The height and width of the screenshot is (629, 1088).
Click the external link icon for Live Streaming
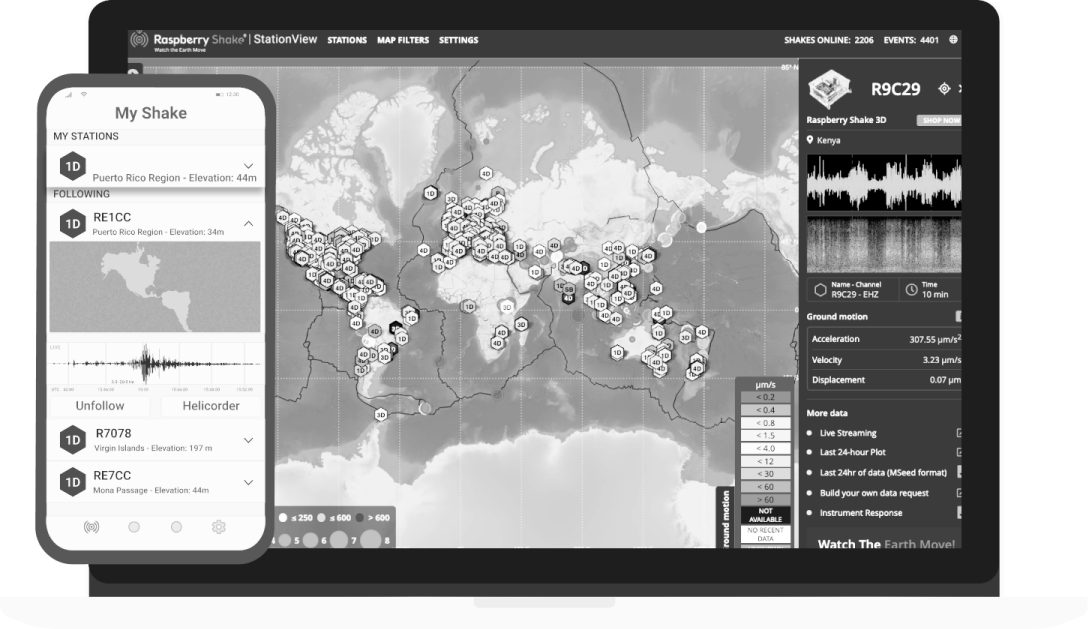[x=959, y=433]
